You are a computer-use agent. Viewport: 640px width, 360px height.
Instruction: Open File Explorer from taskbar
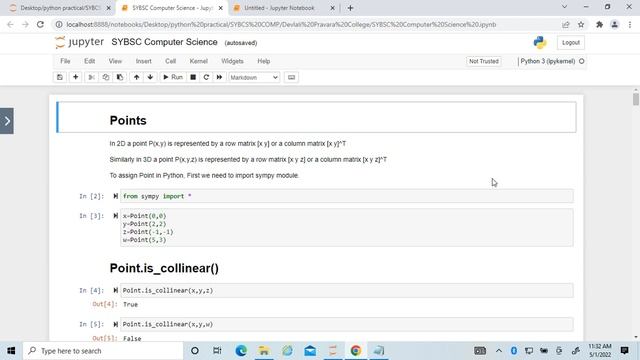click(264, 351)
